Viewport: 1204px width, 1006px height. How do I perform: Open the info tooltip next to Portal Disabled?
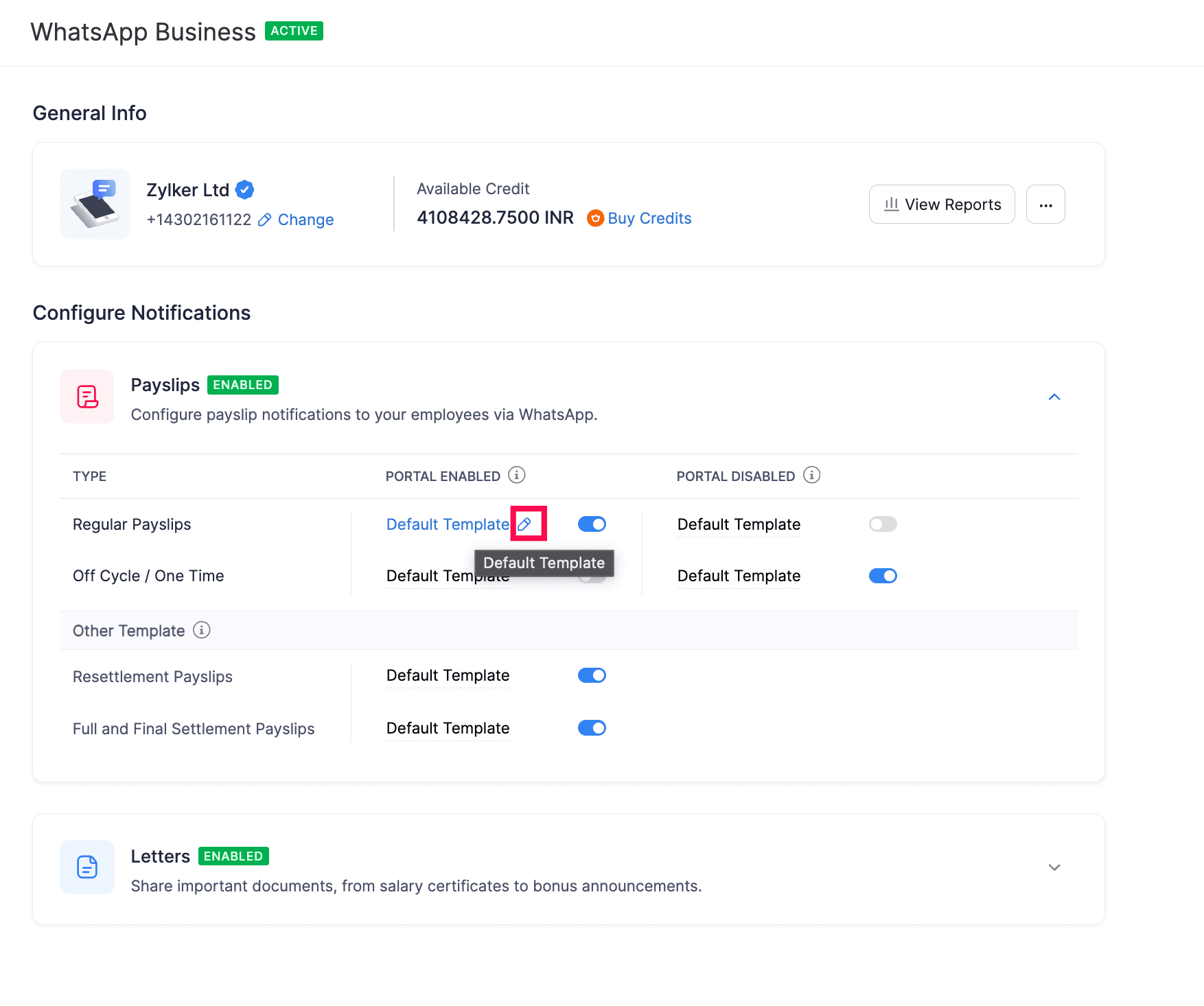pos(813,474)
